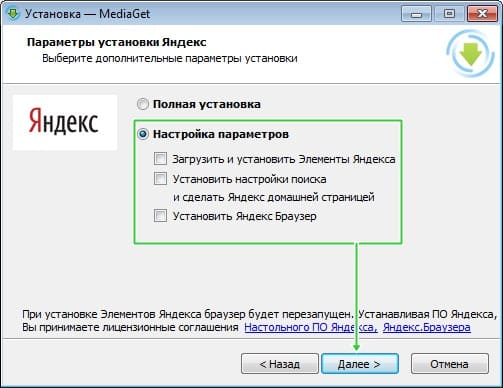The height and width of the screenshot is (388, 503).
Task: Click the MediaGet installer icon in title bar
Action: click(13, 14)
